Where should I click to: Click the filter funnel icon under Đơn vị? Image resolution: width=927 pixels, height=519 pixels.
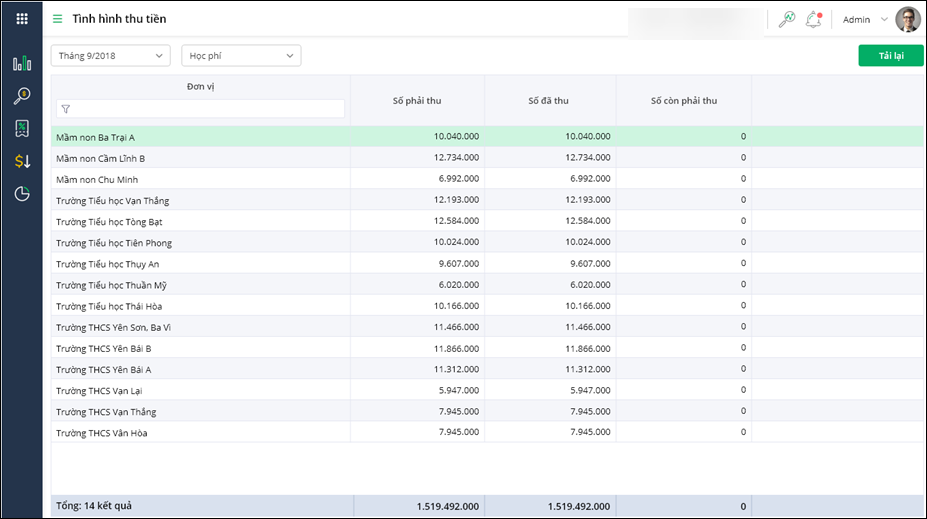65,109
